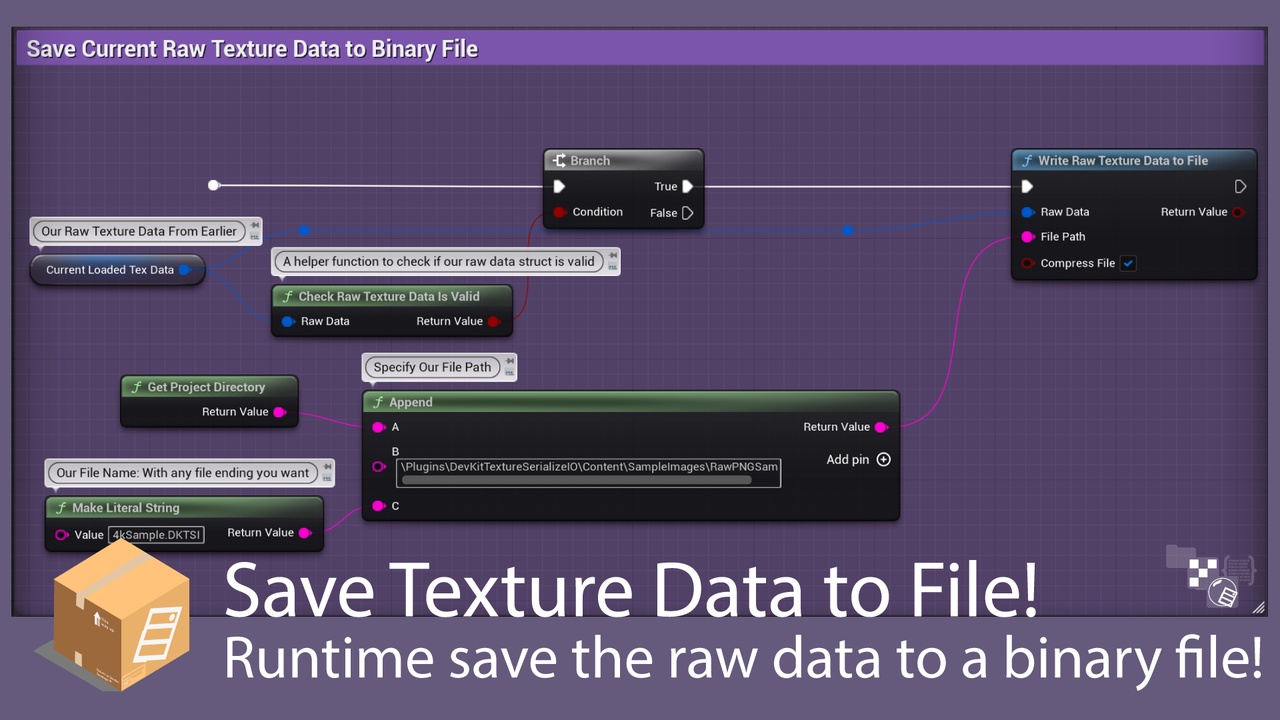Image resolution: width=1280 pixels, height=720 pixels.
Task: Click the red Condition pin on Branch
Action: pos(560,212)
